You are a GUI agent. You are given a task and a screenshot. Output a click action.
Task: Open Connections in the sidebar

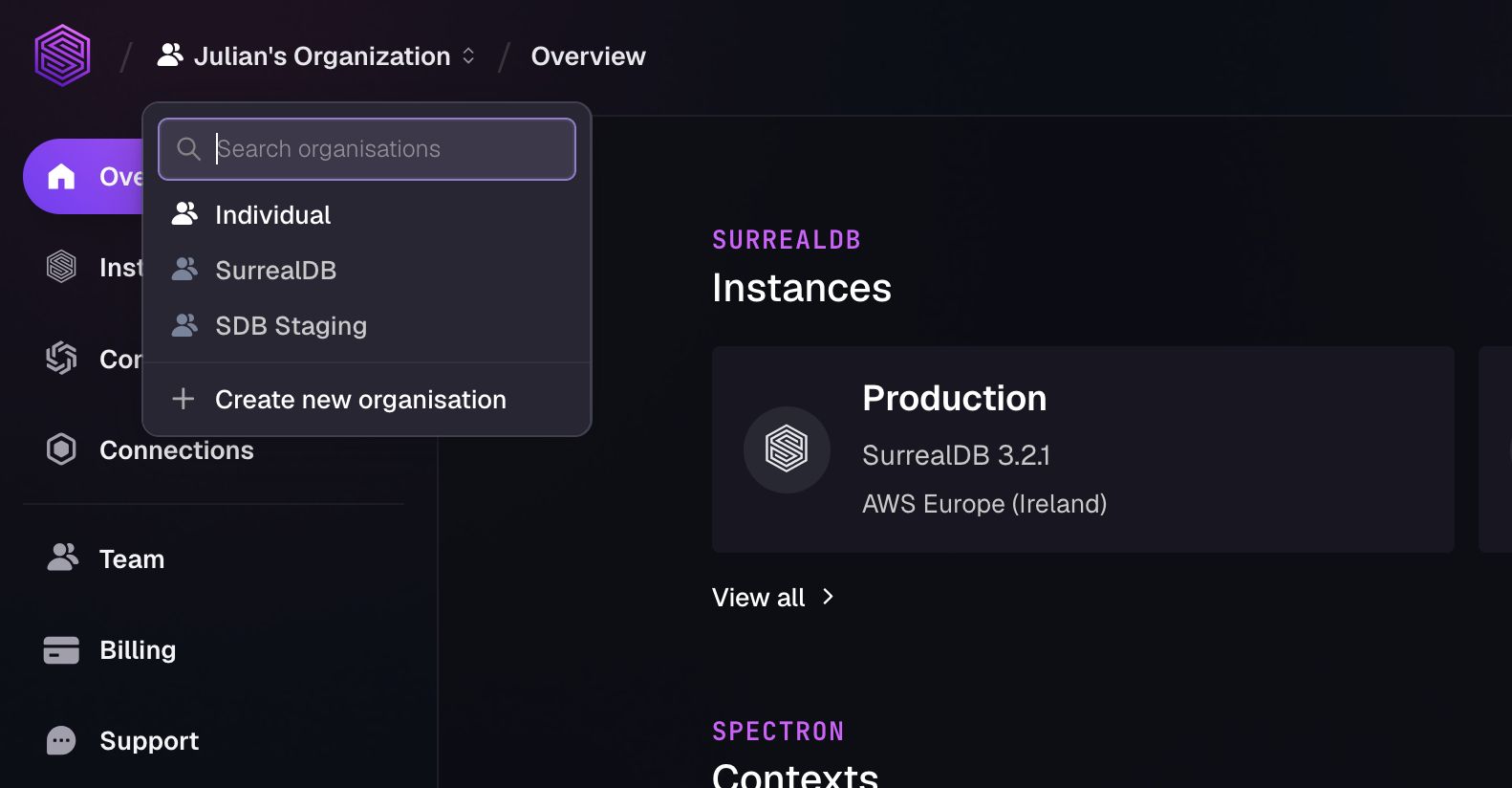(212, 450)
